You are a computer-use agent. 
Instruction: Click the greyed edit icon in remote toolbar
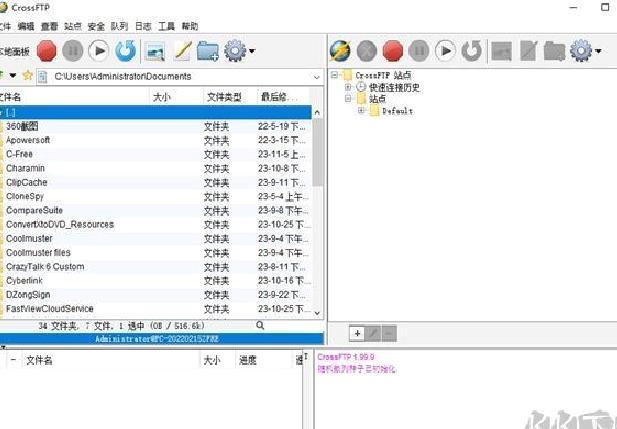point(528,51)
